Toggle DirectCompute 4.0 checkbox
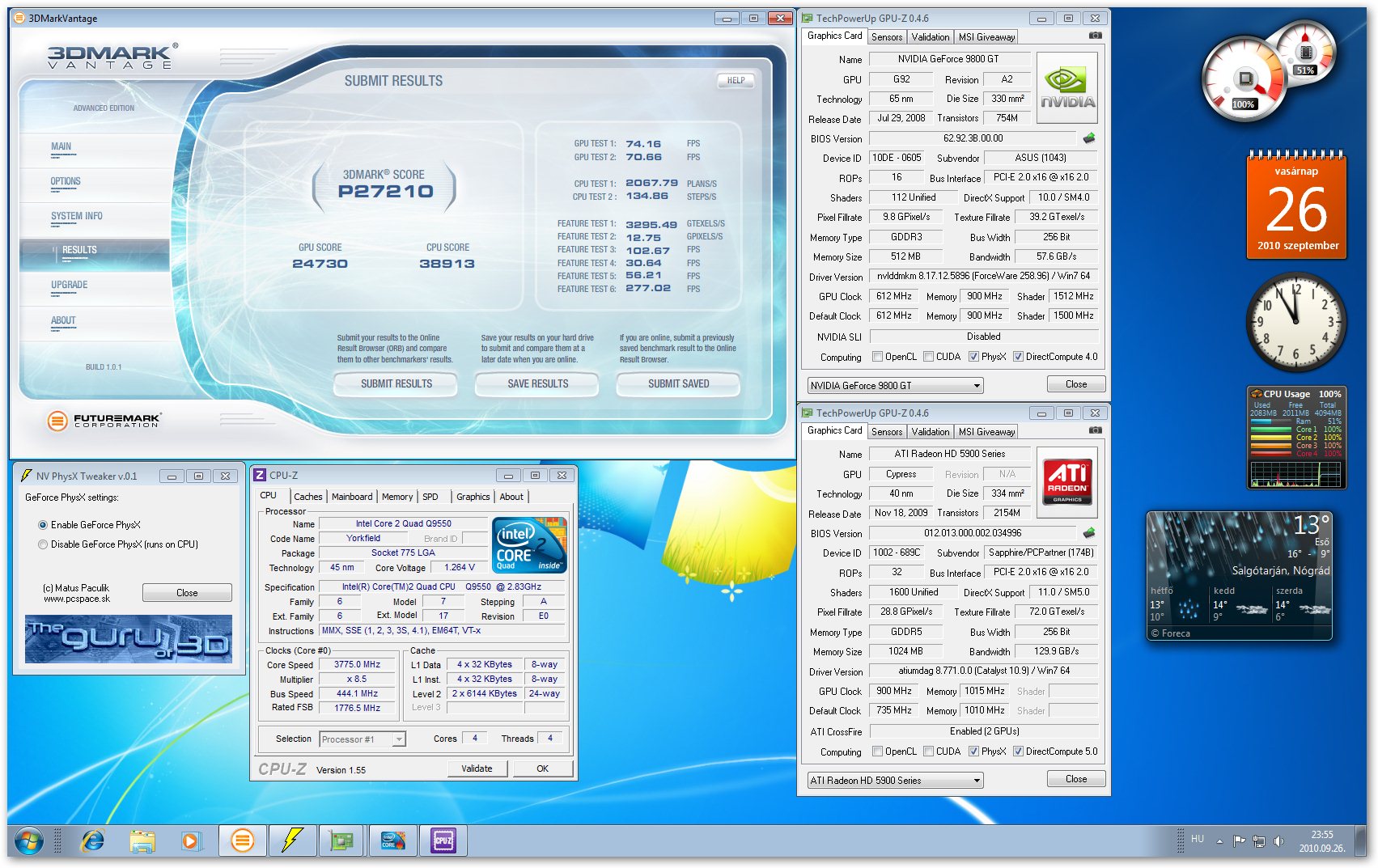This screenshot has height=868, width=1378. (1018, 357)
